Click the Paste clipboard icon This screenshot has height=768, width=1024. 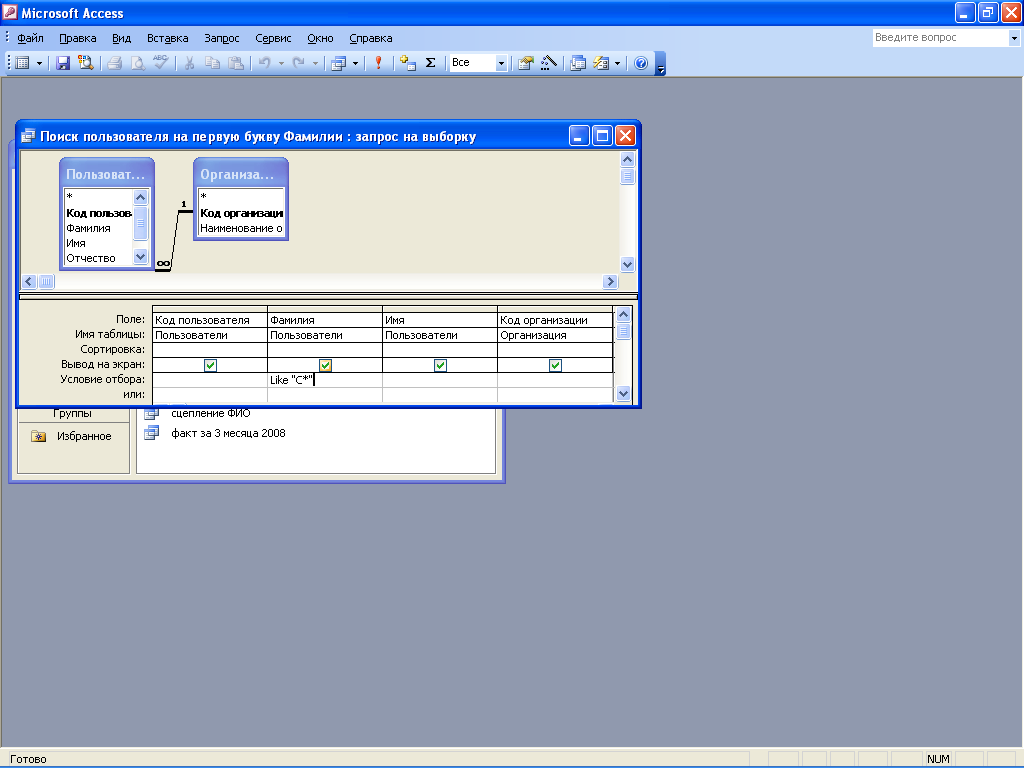point(236,63)
